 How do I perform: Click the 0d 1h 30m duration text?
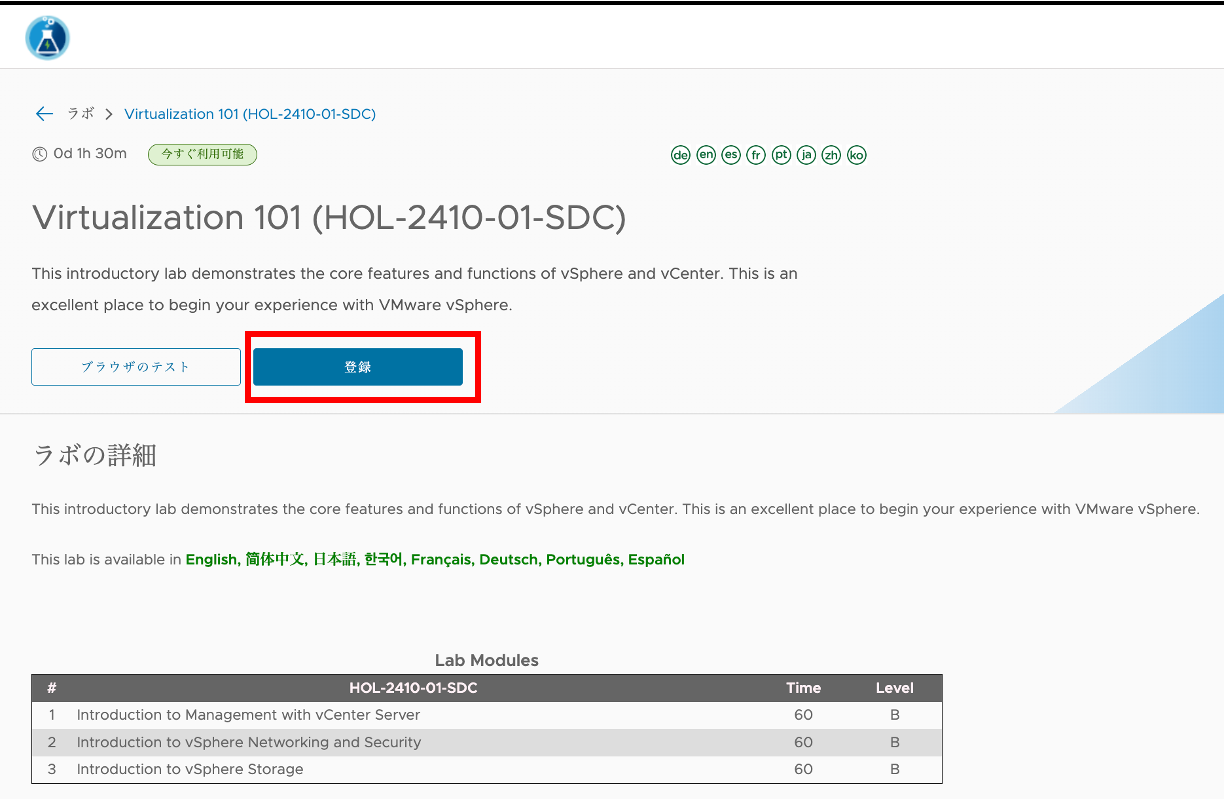[x=90, y=154]
